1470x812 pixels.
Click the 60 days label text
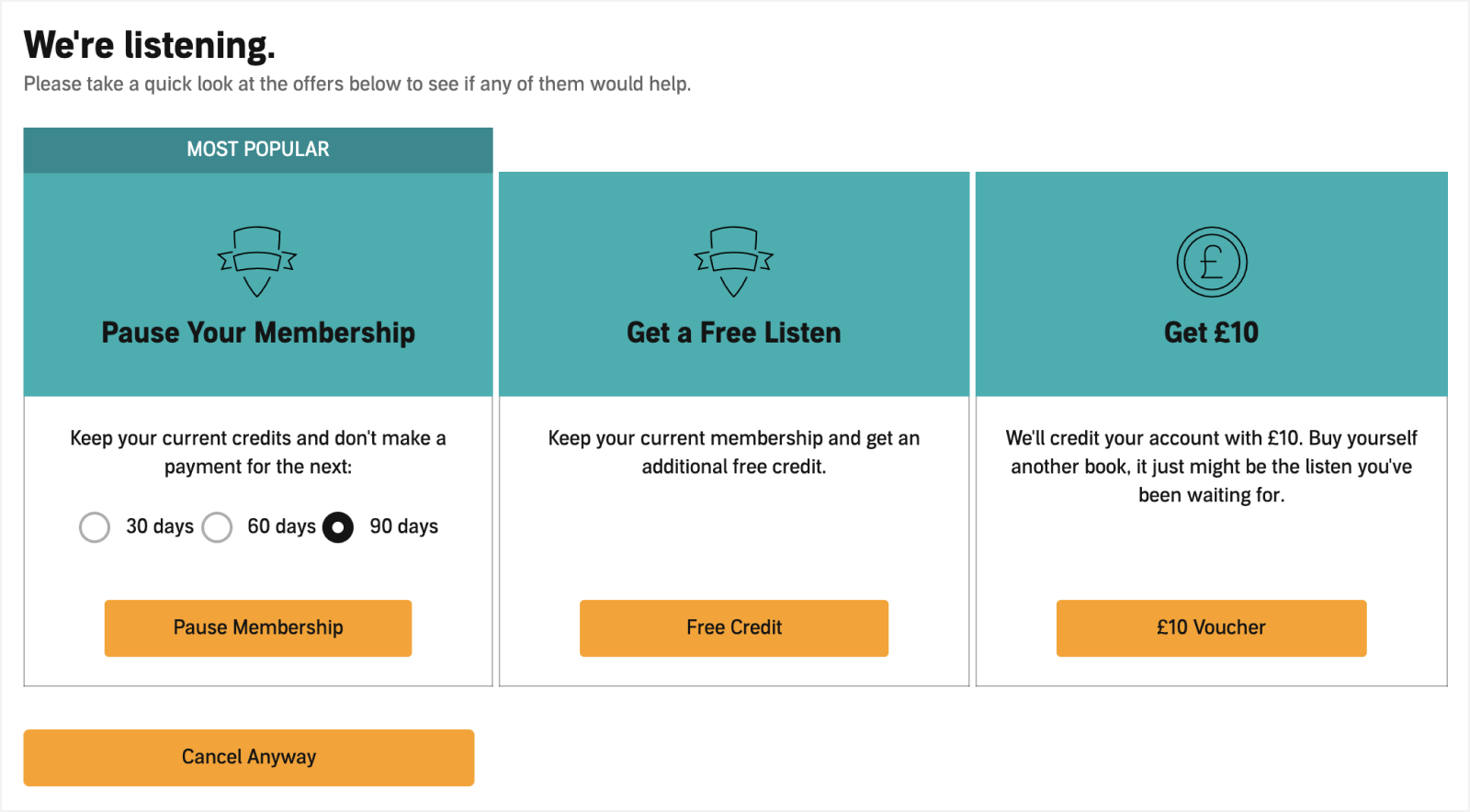pos(281,527)
